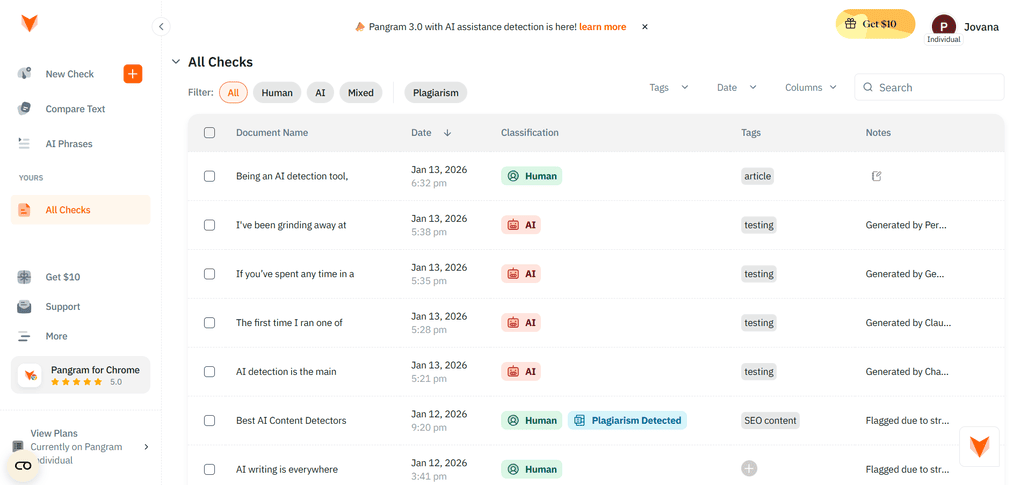Click the yellow Get $10 button

[x=875, y=24]
